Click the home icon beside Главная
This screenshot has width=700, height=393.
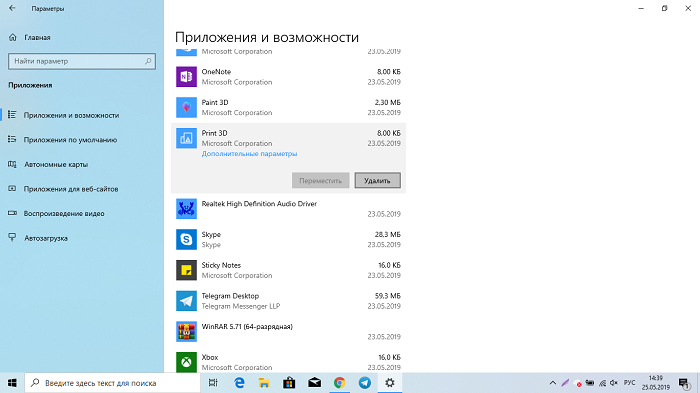tap(13, 38)
